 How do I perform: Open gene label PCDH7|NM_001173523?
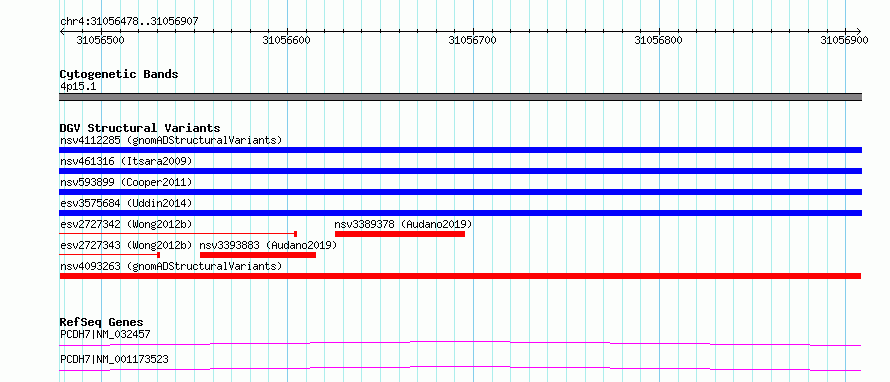(114, 359)
